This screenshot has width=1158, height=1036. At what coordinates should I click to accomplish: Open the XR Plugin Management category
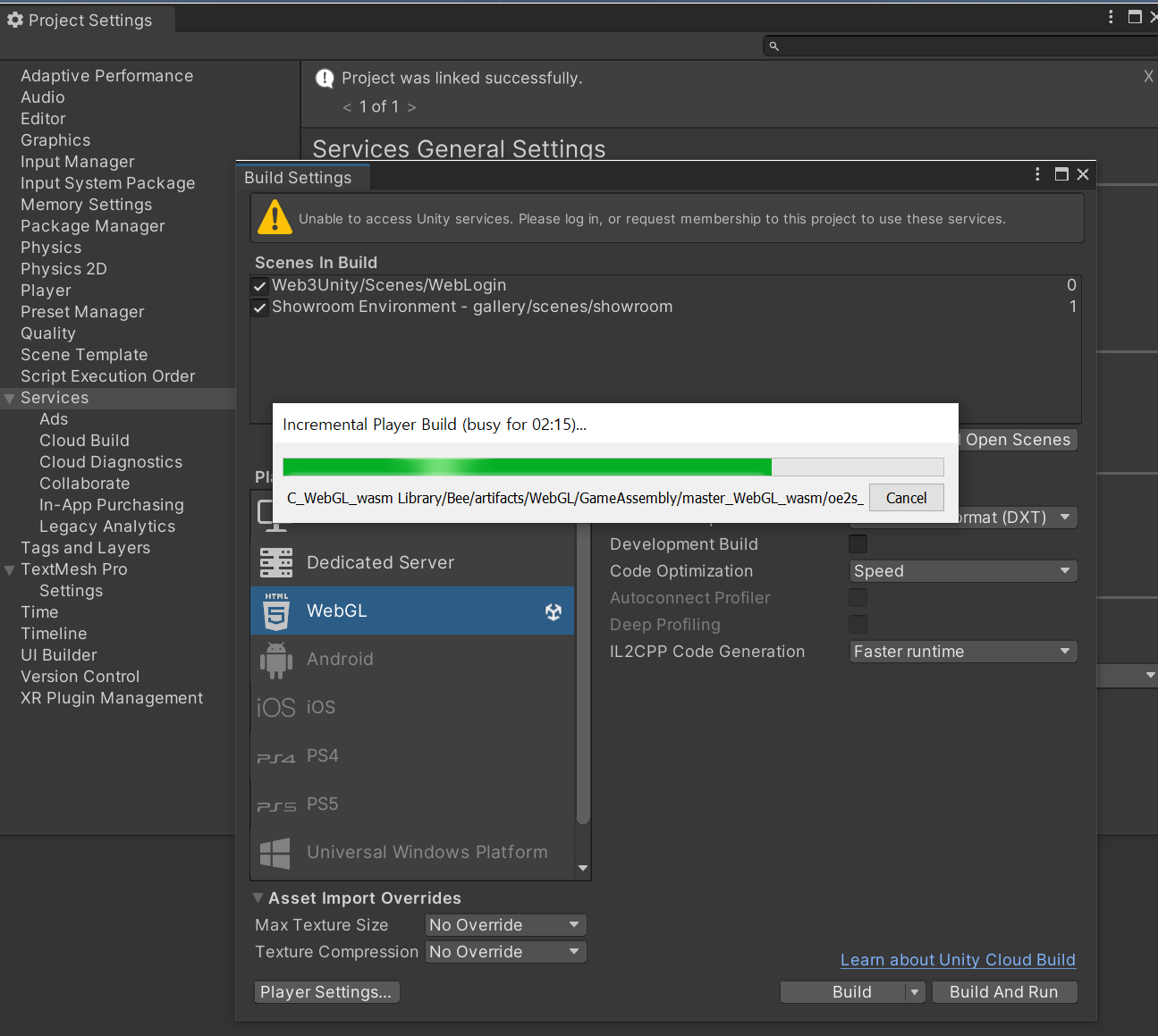click(112, 698)
